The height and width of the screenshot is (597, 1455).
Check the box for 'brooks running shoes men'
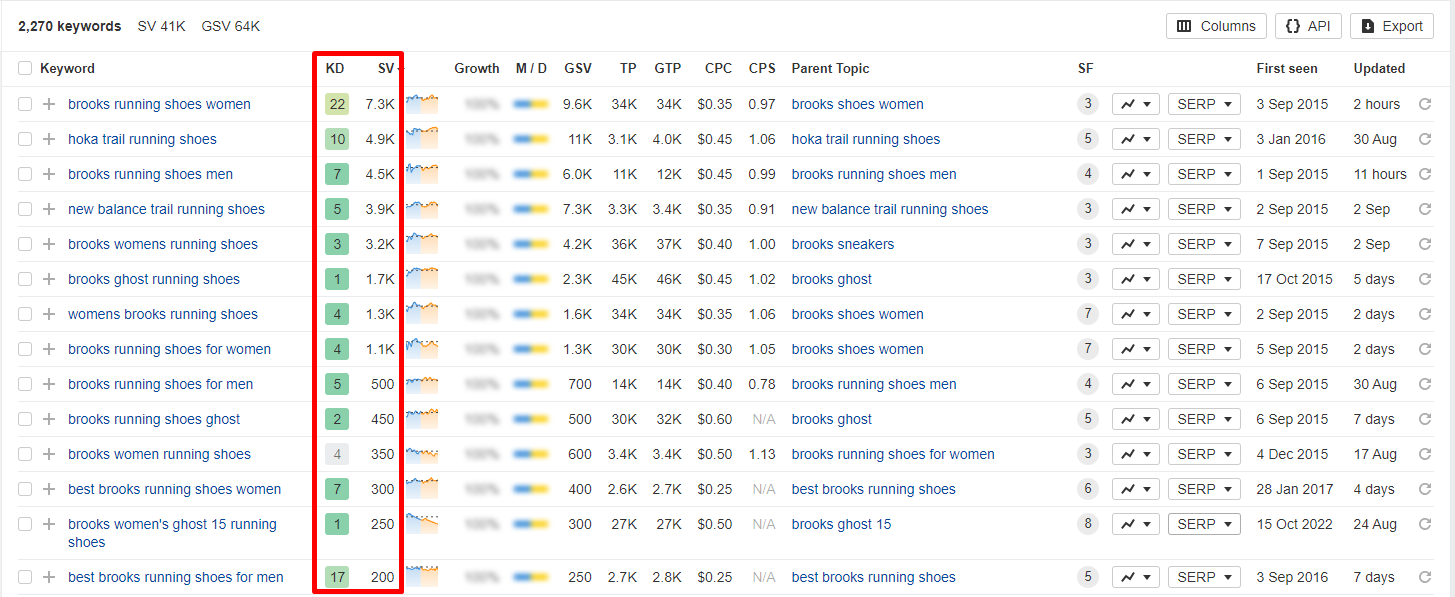pyautogui.click(x=25, y=174)
